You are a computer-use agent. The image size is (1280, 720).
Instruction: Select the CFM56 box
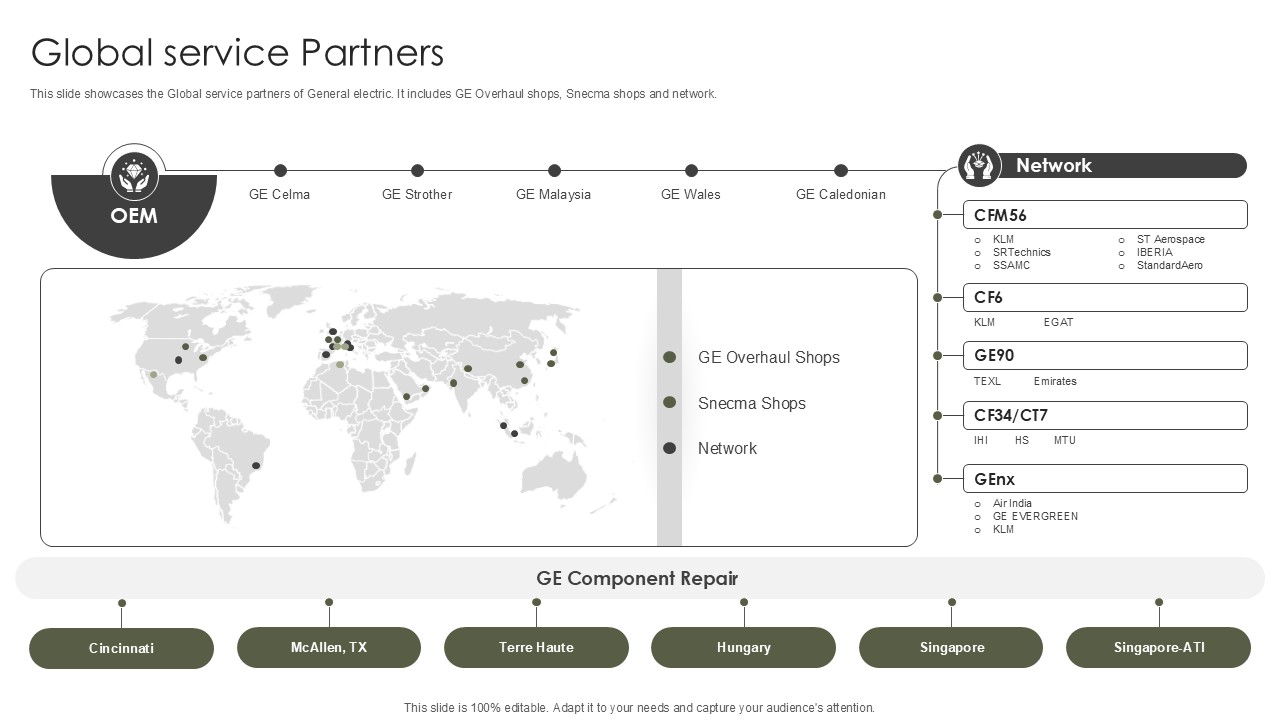coord(1105,215)
